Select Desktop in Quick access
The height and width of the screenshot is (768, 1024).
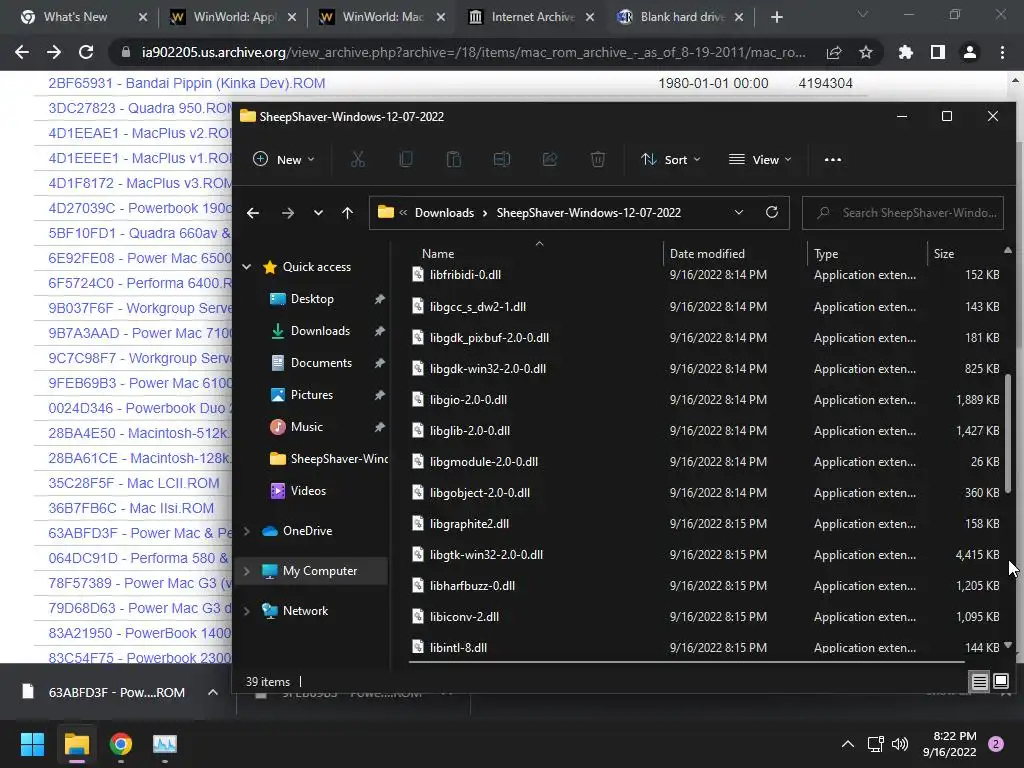tap(312, 298)
